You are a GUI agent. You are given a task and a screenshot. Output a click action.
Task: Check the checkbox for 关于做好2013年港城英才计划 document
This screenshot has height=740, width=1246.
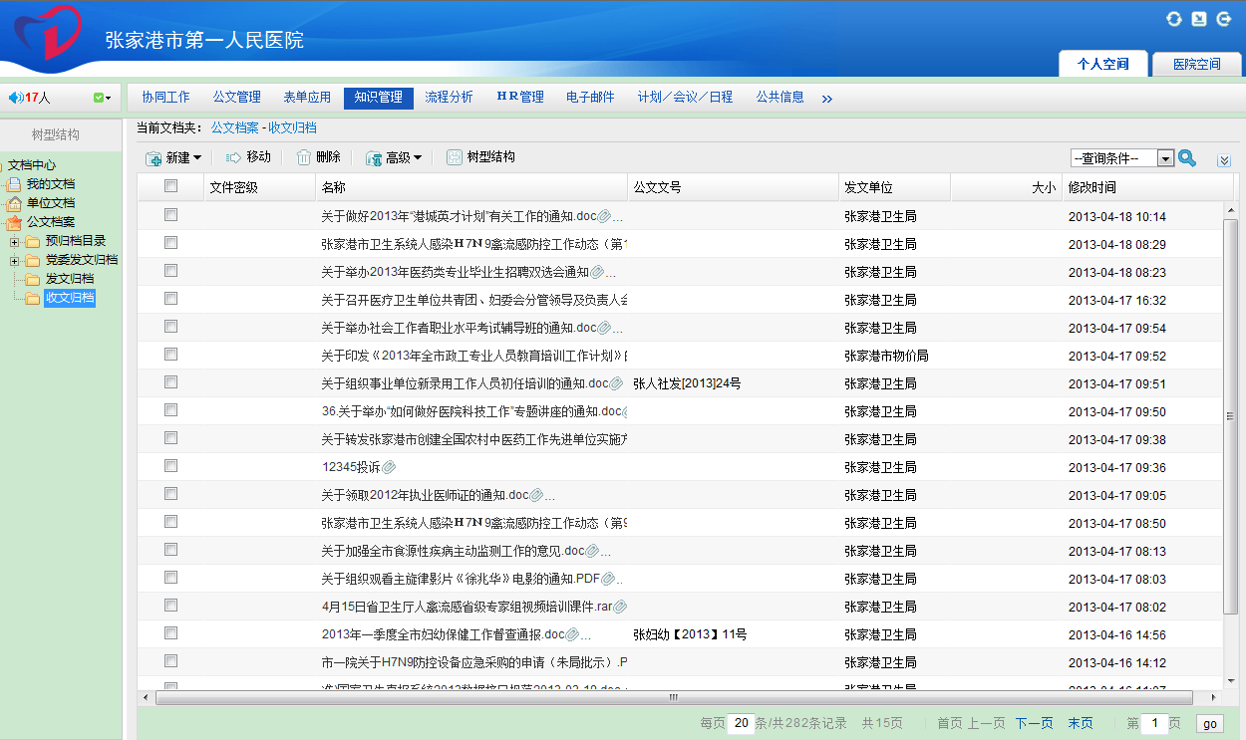[170, 215]
